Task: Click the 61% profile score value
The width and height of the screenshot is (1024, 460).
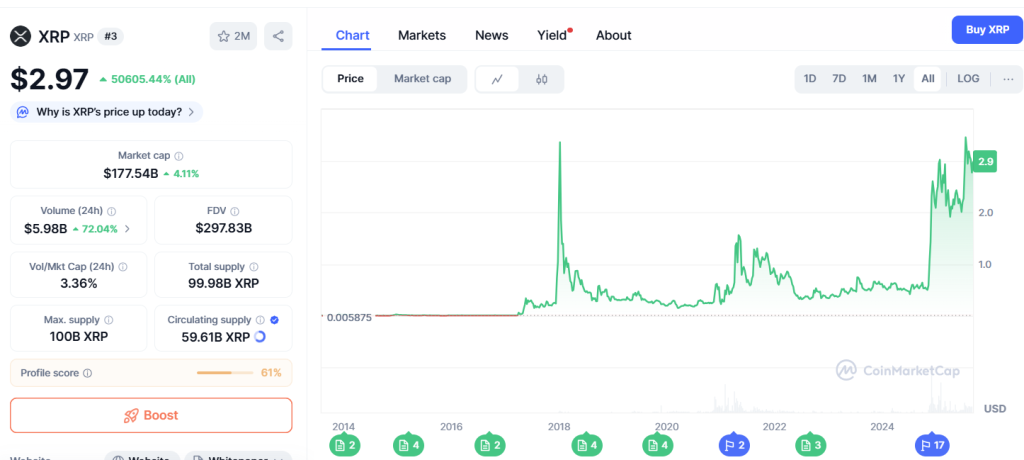Action: (x=271, y=373)
